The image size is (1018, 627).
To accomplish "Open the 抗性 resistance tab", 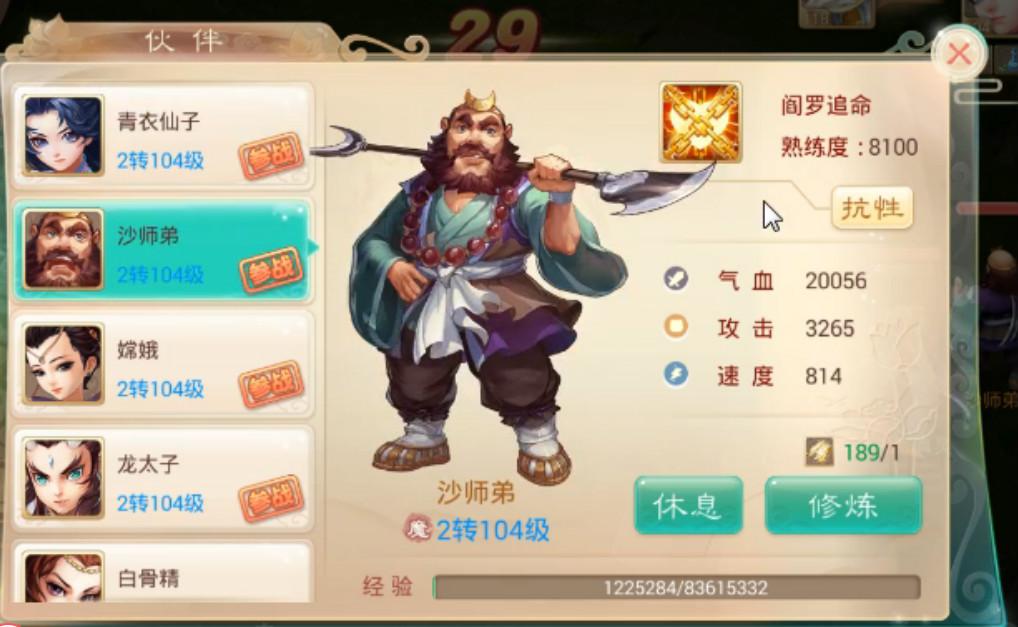I will pos(872,208).
